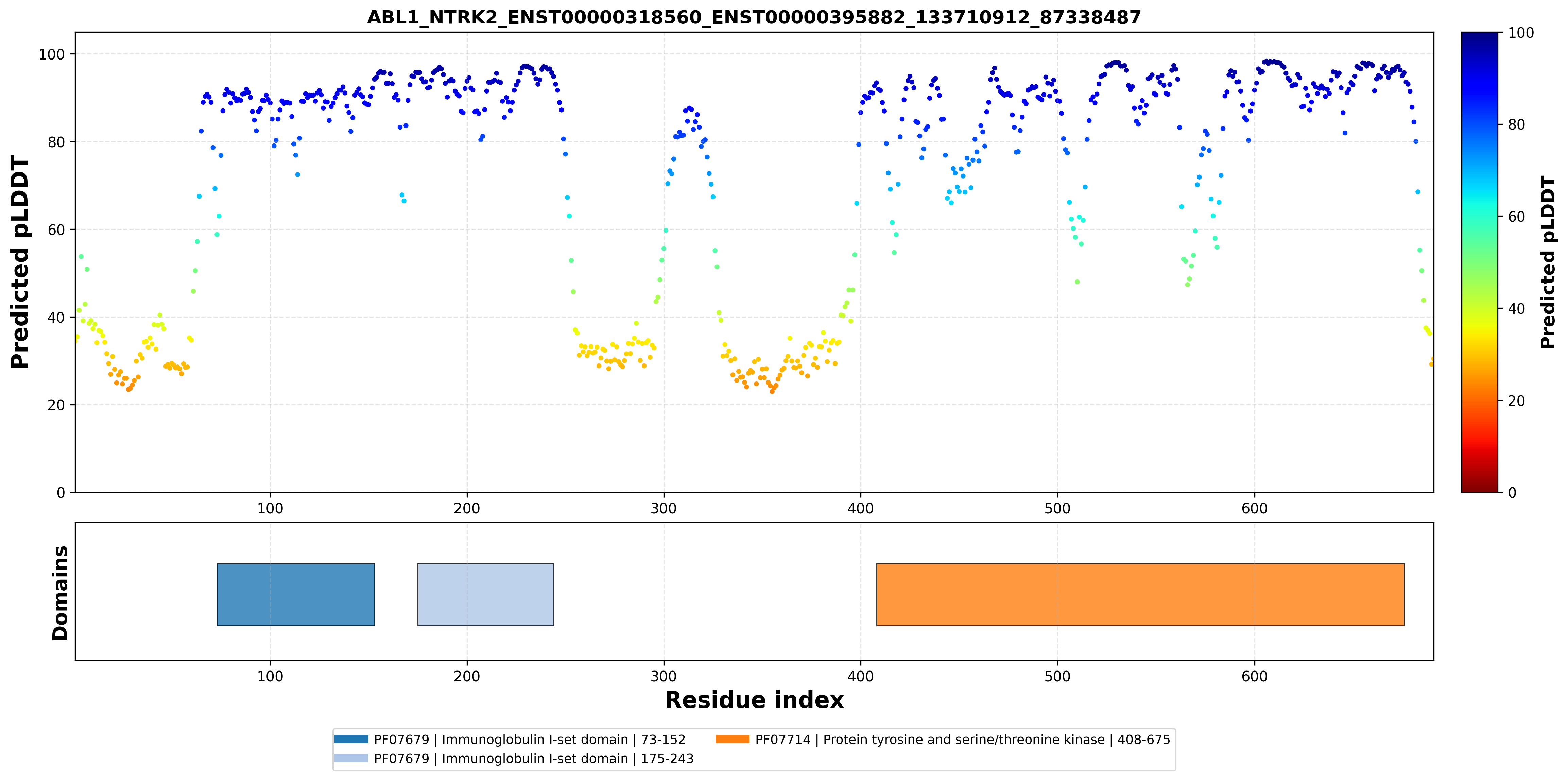Image resolution: width=1568 pixels, height=781 pixels.
Task: Click the plot title ABL1_NTRK2 text
Action: click(x=754, y=17)
